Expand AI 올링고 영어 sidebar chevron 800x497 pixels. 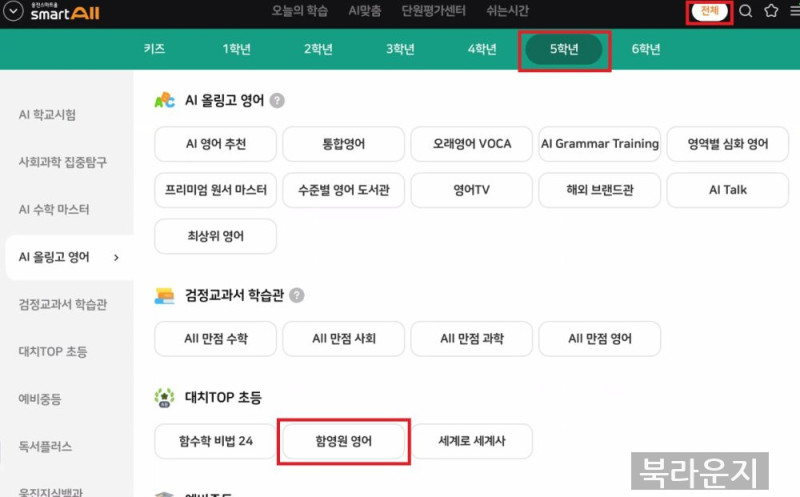(116, 258)
